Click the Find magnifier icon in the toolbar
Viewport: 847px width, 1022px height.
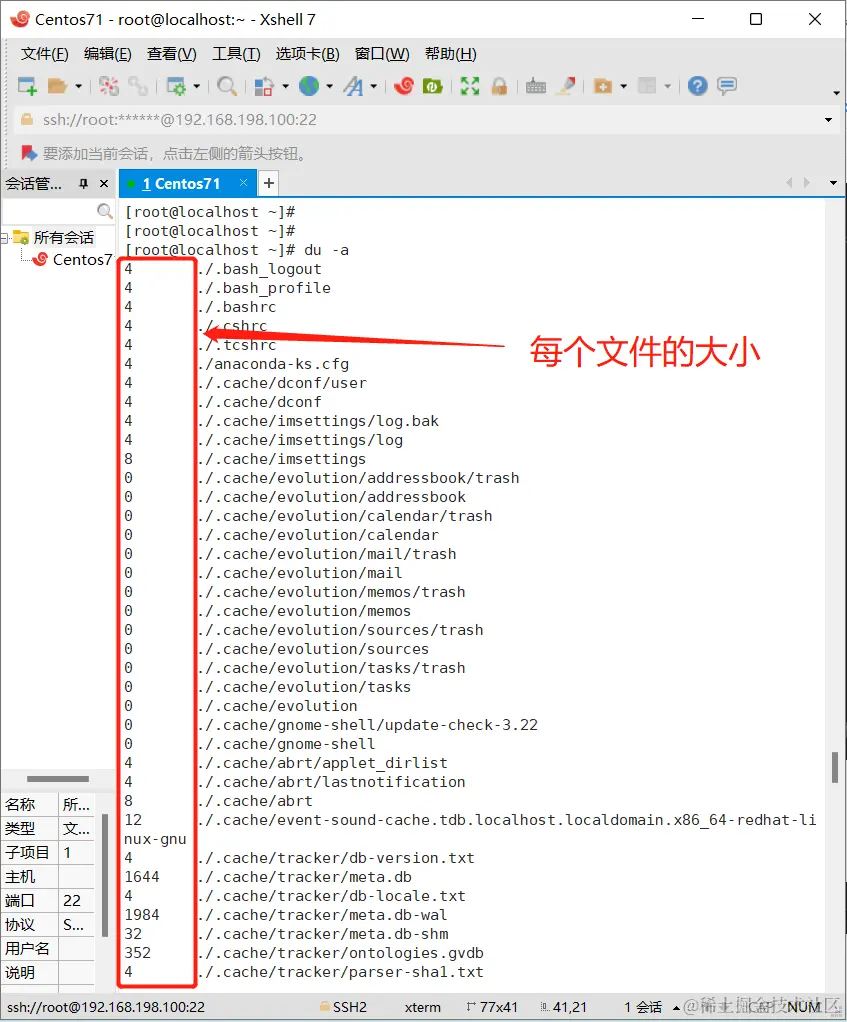(x=227, y=85)
